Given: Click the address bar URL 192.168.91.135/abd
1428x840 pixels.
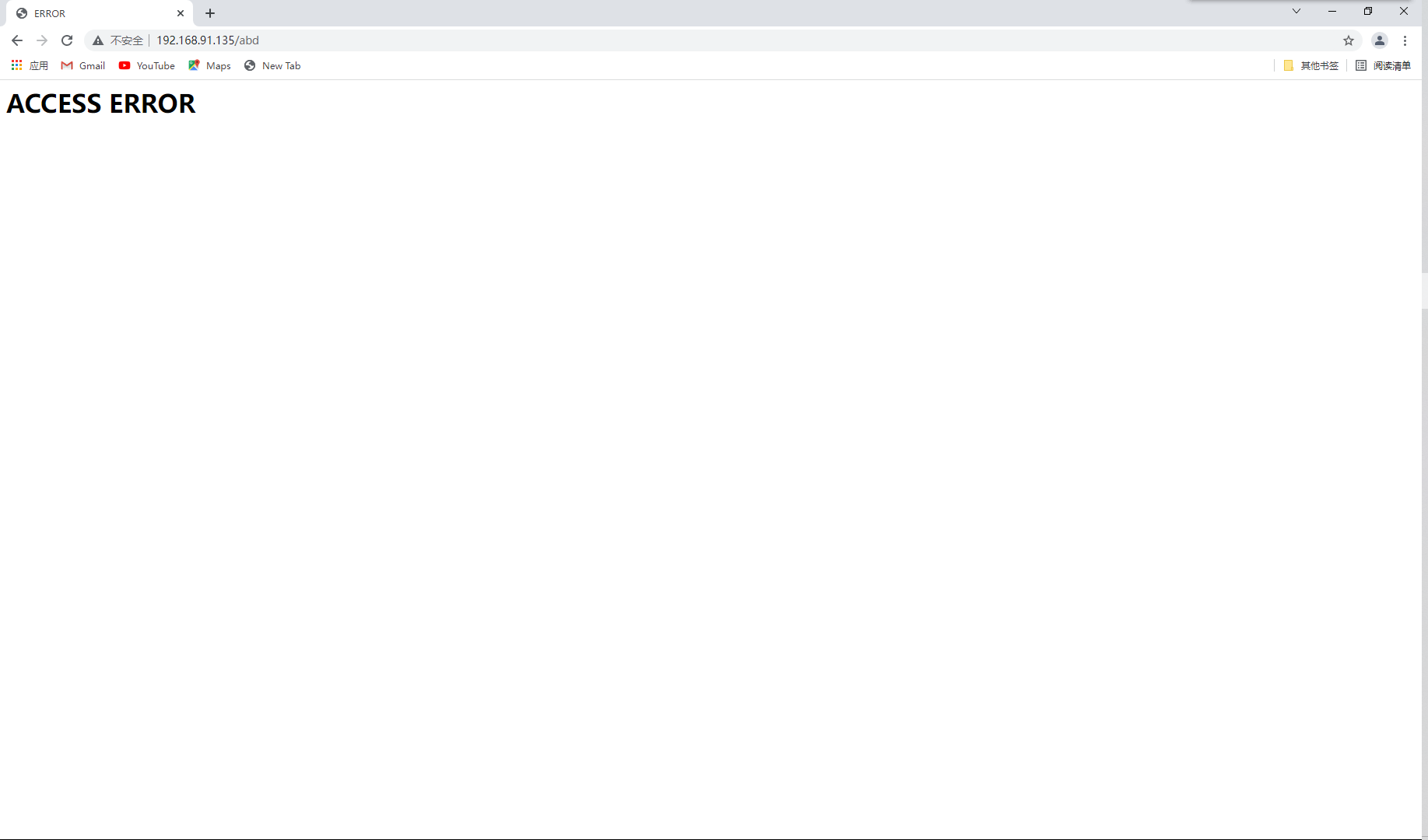Looking at the screenshot, I should (208, 40).
